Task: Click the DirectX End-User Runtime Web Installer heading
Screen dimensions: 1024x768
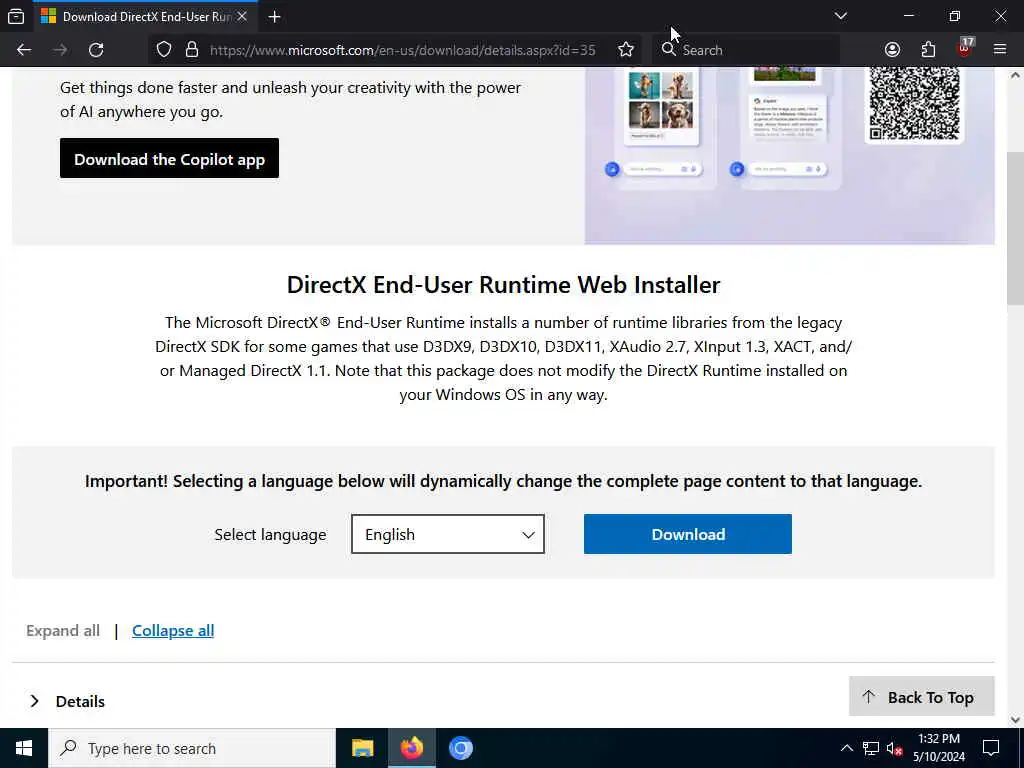Action: (504, 285)
